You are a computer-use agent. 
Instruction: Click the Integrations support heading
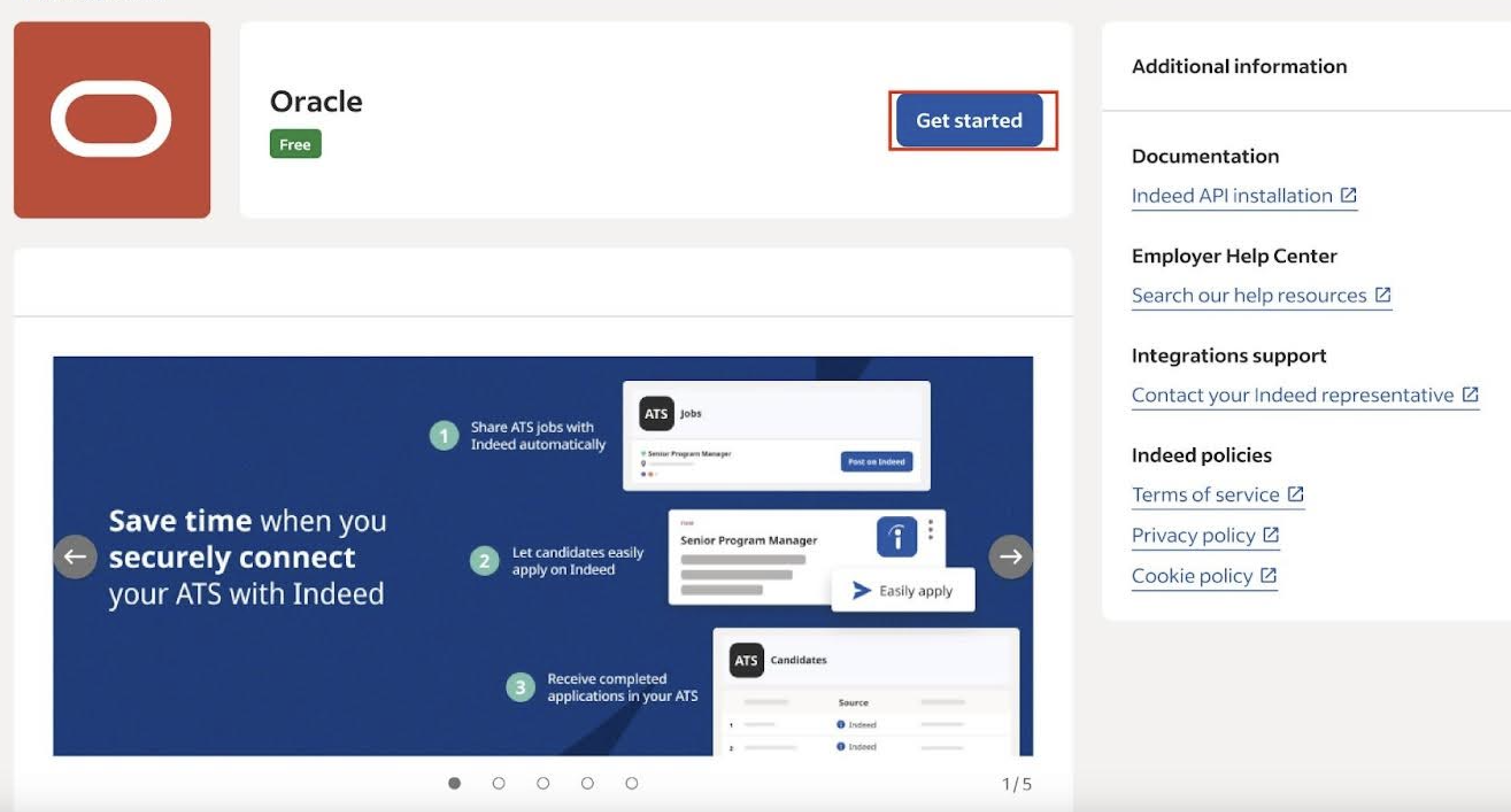pyautogui.click(x=1229, y=355)
